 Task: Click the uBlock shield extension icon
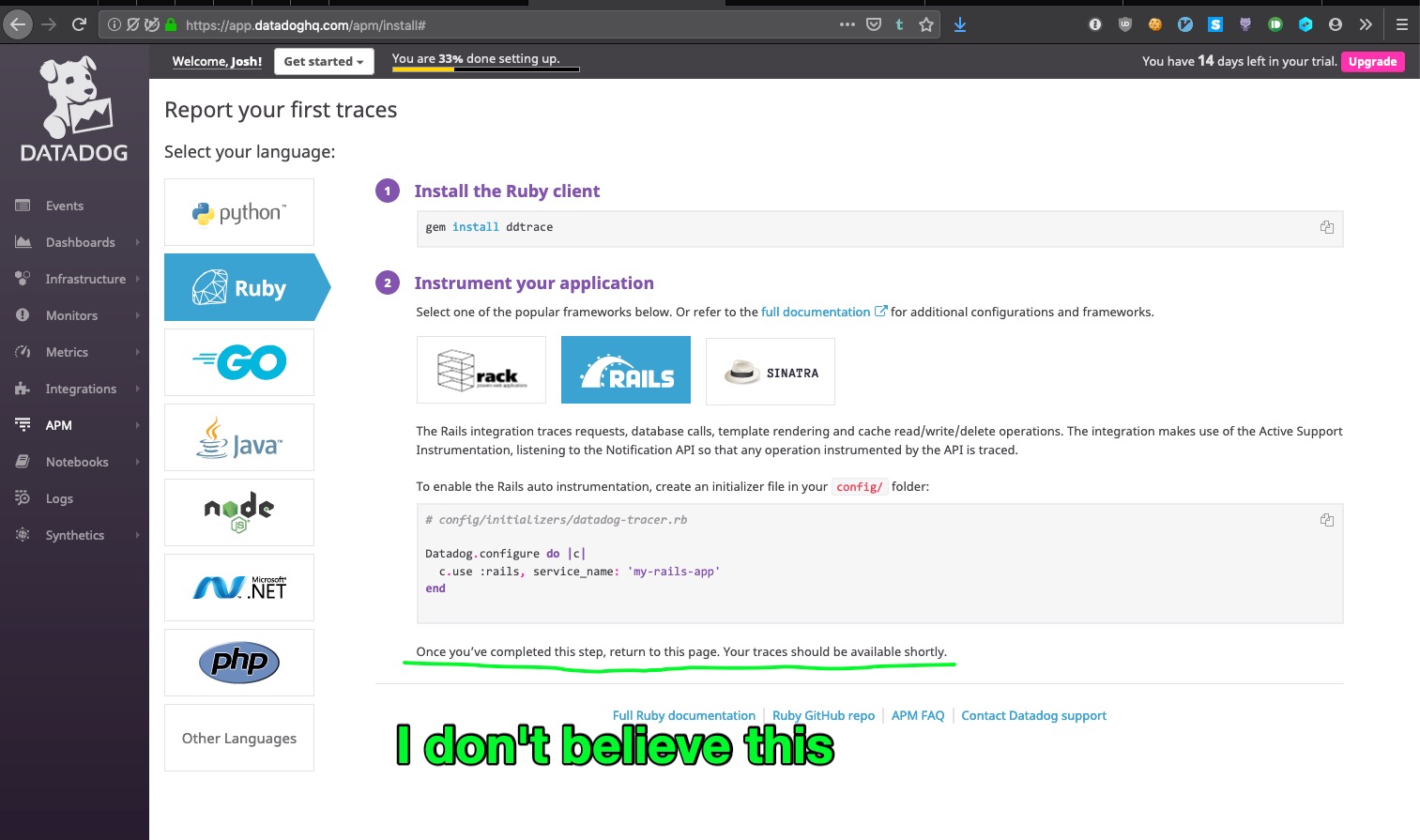click(x=1125, y=25)
